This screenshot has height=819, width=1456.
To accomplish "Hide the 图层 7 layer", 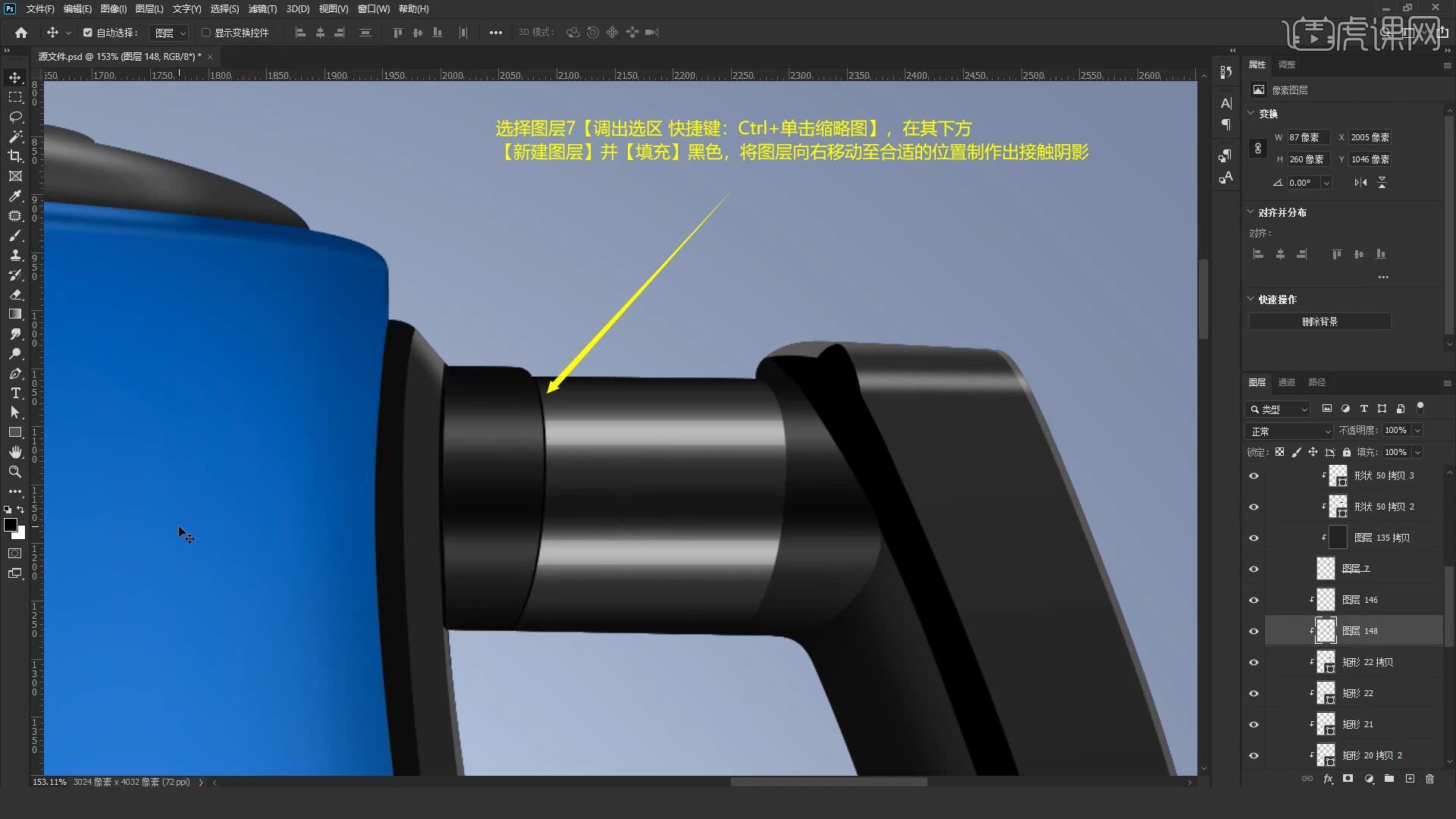I will pyautogui.click(x=1254, y=569).
